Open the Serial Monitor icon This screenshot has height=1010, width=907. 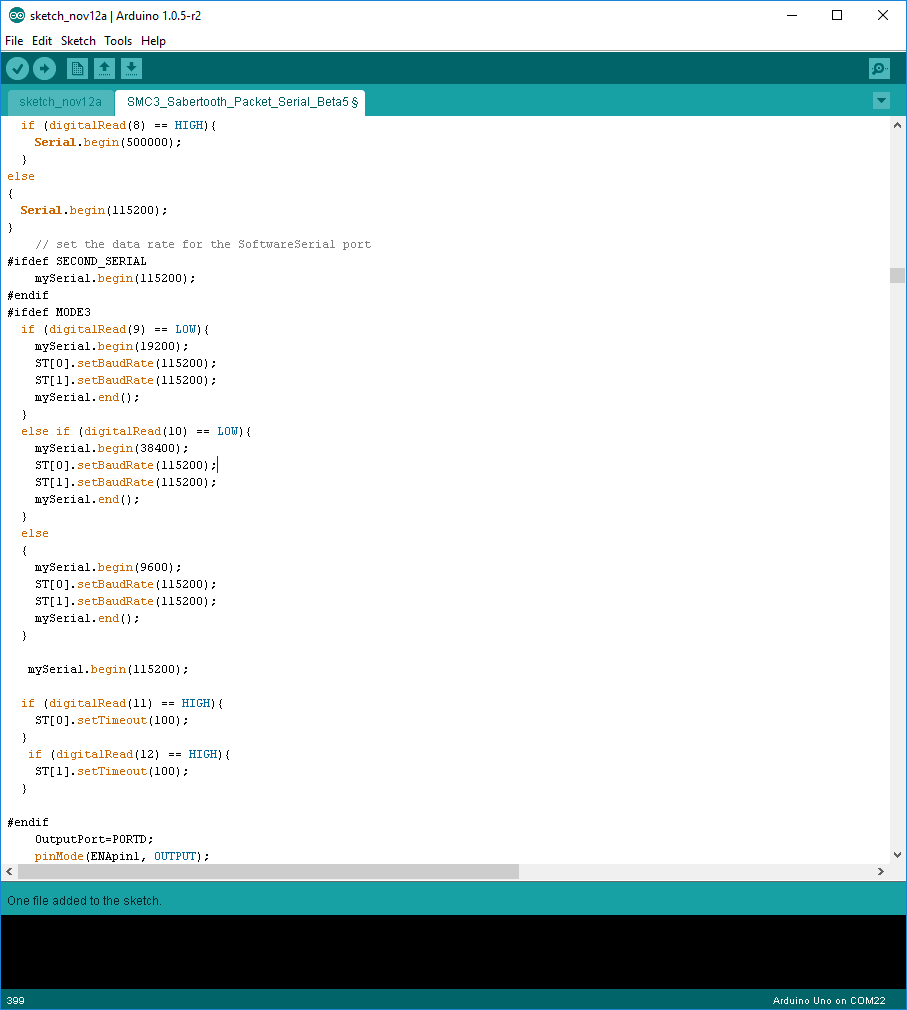(x=878, y=68)
